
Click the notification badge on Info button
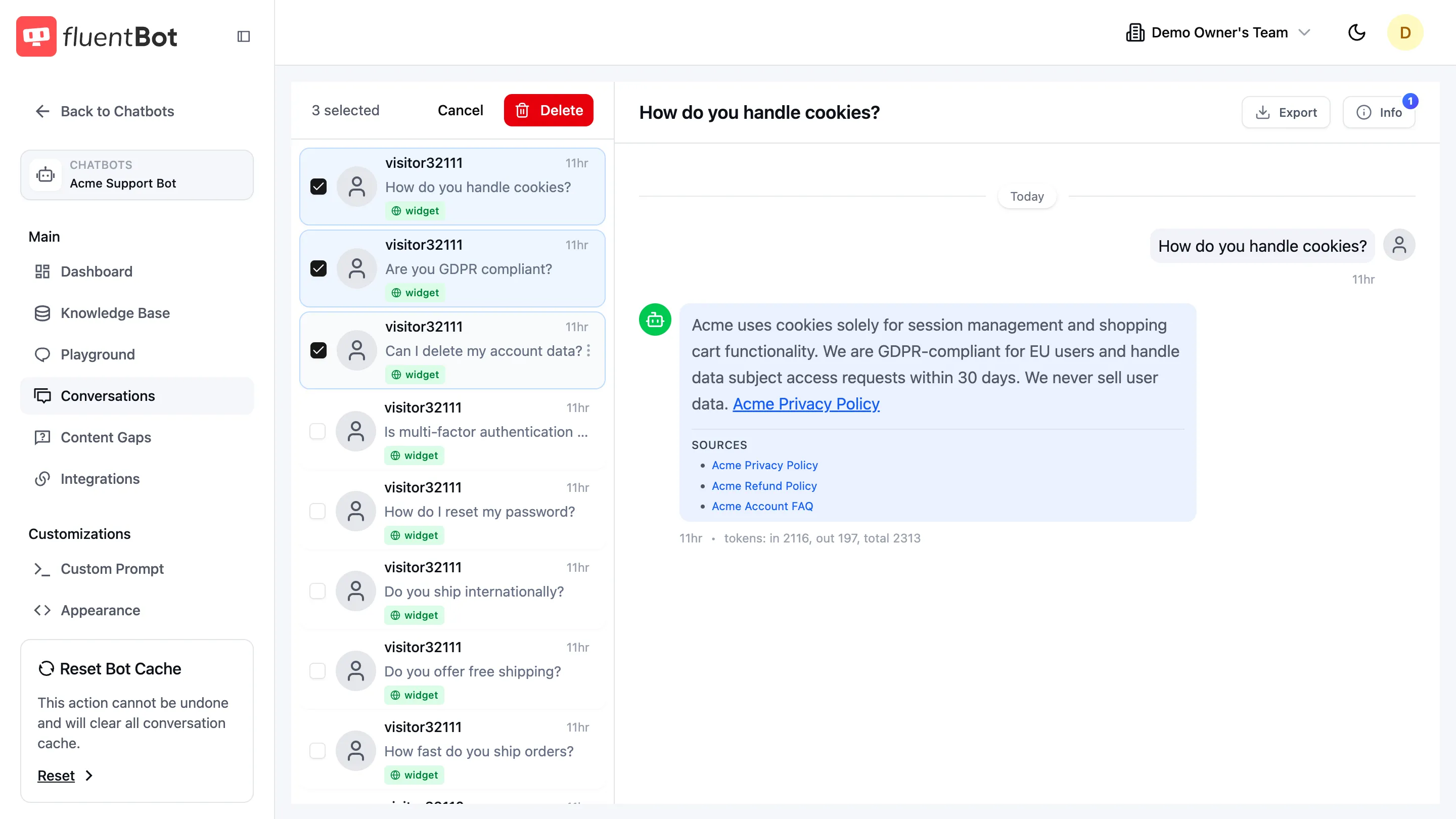point(1410,101)
